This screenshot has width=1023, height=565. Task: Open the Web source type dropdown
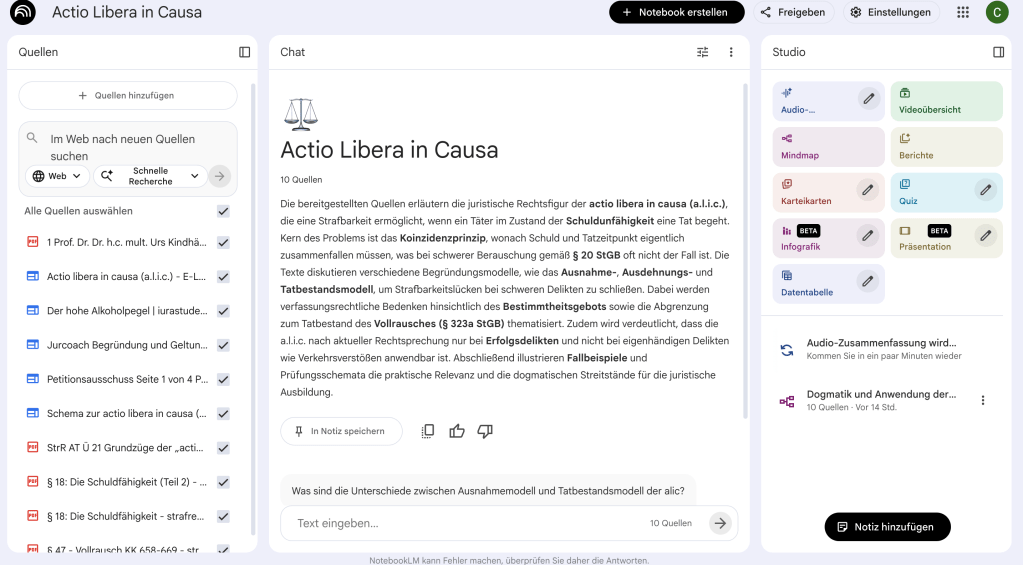[x=58, y=176]
